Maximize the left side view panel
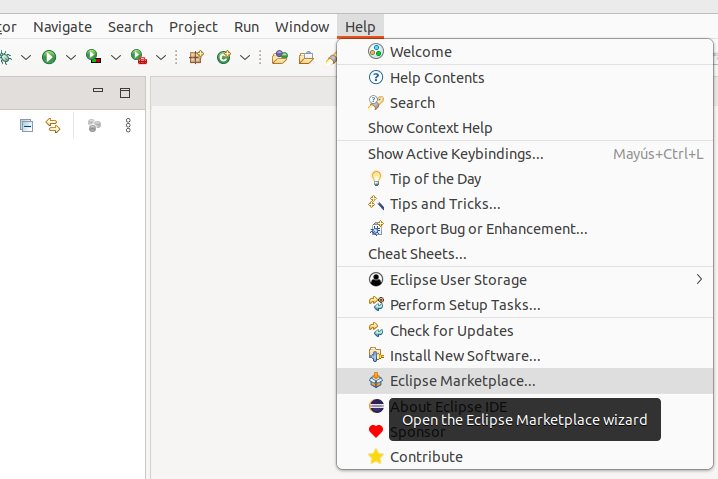This screenshot has width=718, height=479. (125, 93)
